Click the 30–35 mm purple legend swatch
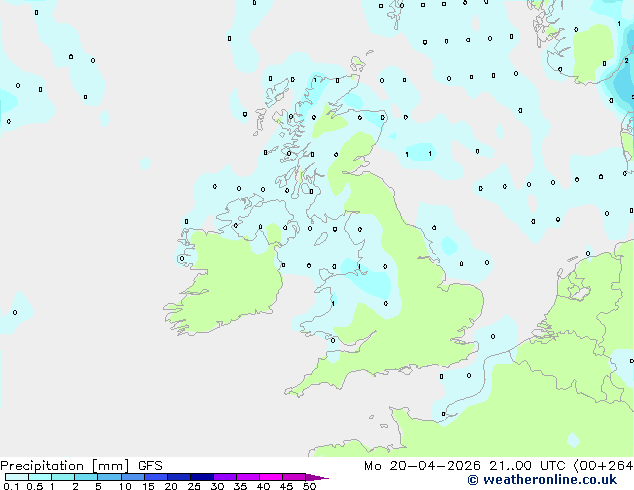The height and width of the screenshot is (490, 634). tap(225, 477)
